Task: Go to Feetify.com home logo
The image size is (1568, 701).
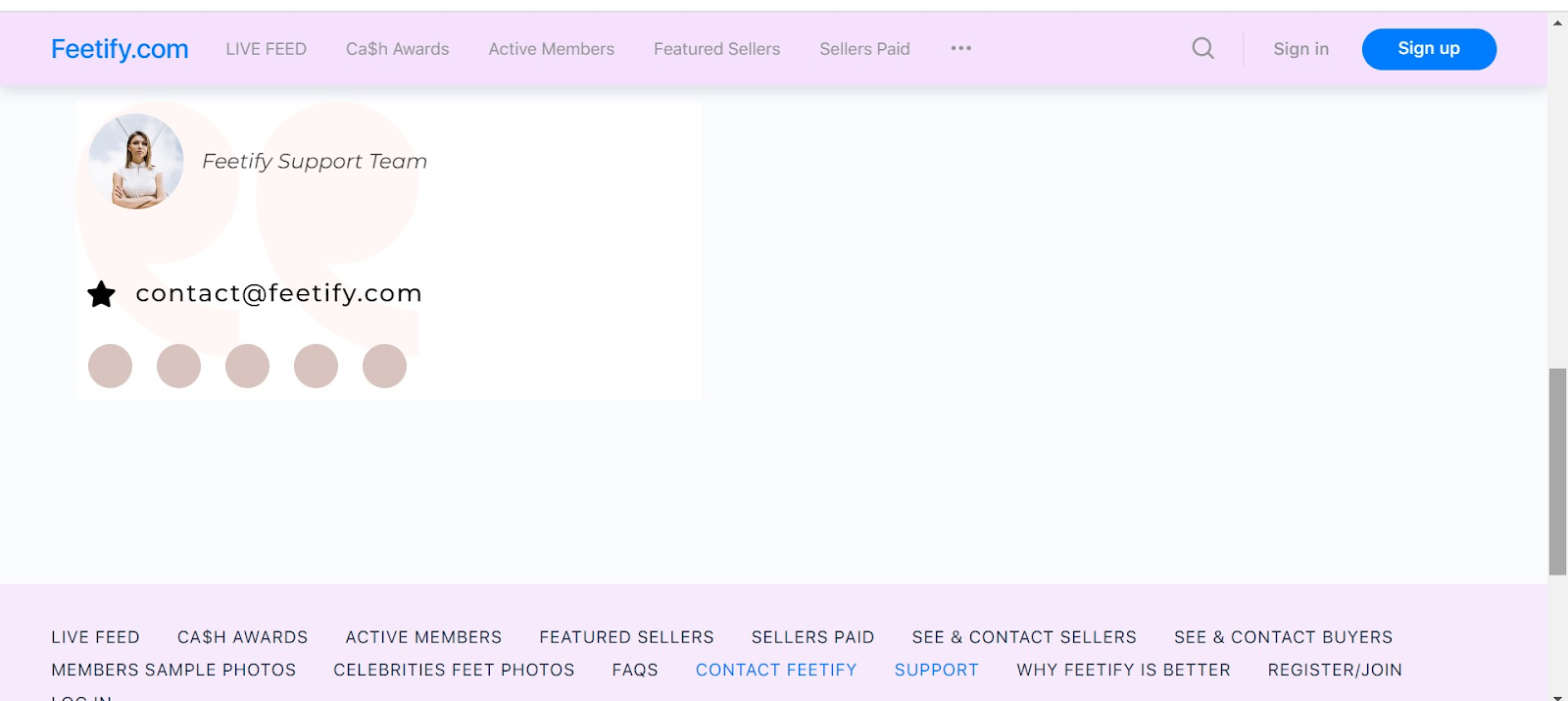Action: pyautogui.click(x=120, y=49)
